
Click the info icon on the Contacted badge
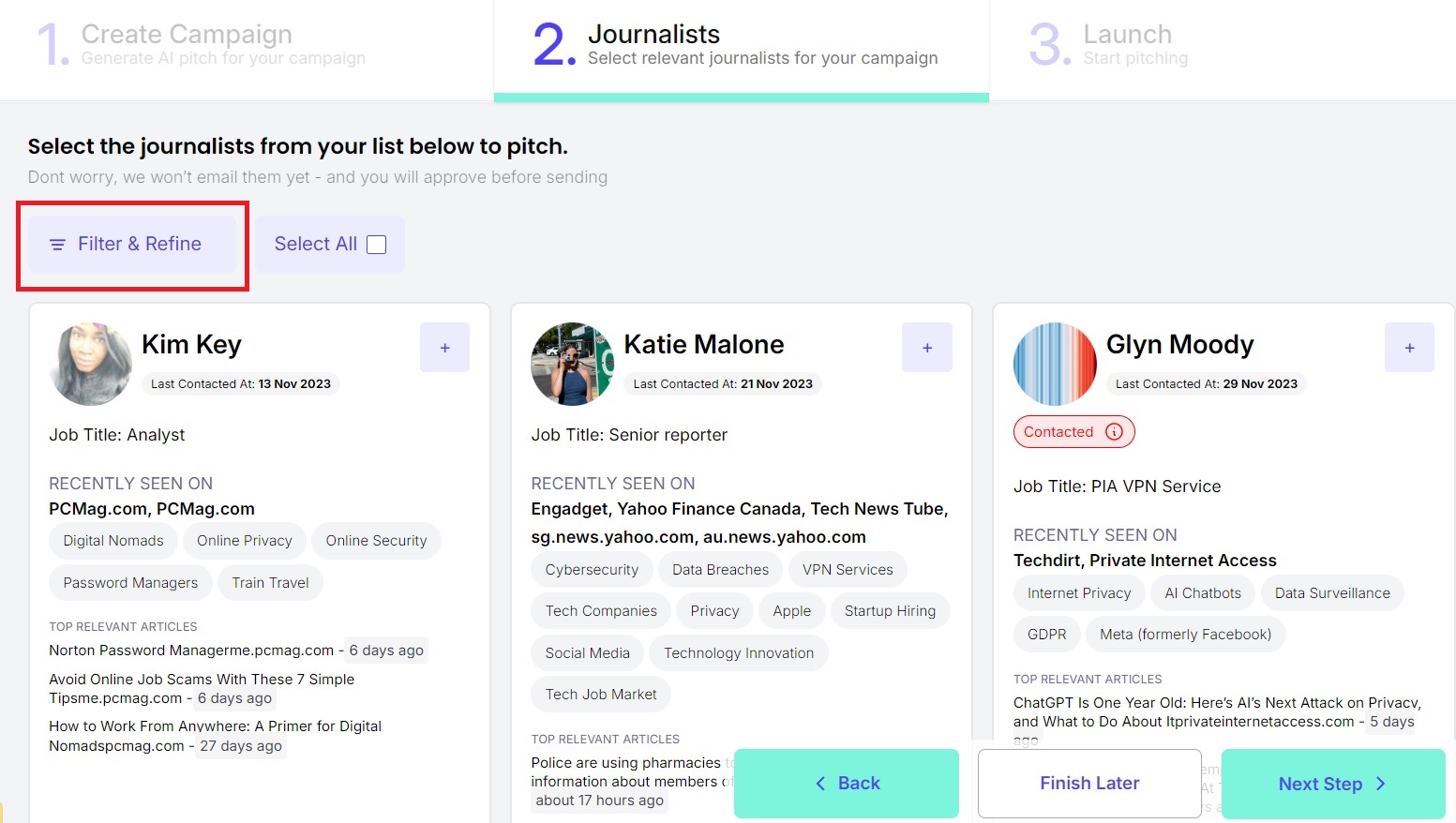[1114, 432]
